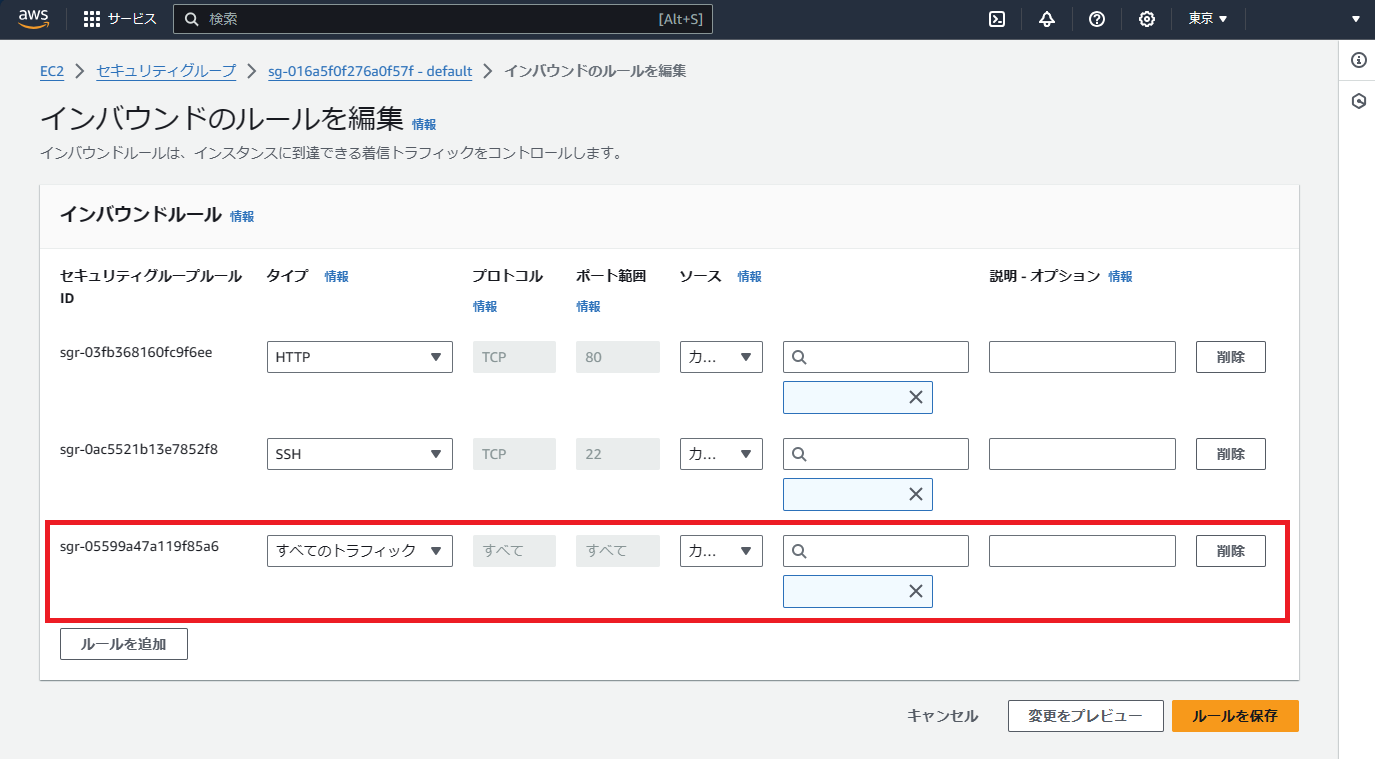Focus the description field in HTTP row
1375x759 pixels.
[x=1082, y=357]
